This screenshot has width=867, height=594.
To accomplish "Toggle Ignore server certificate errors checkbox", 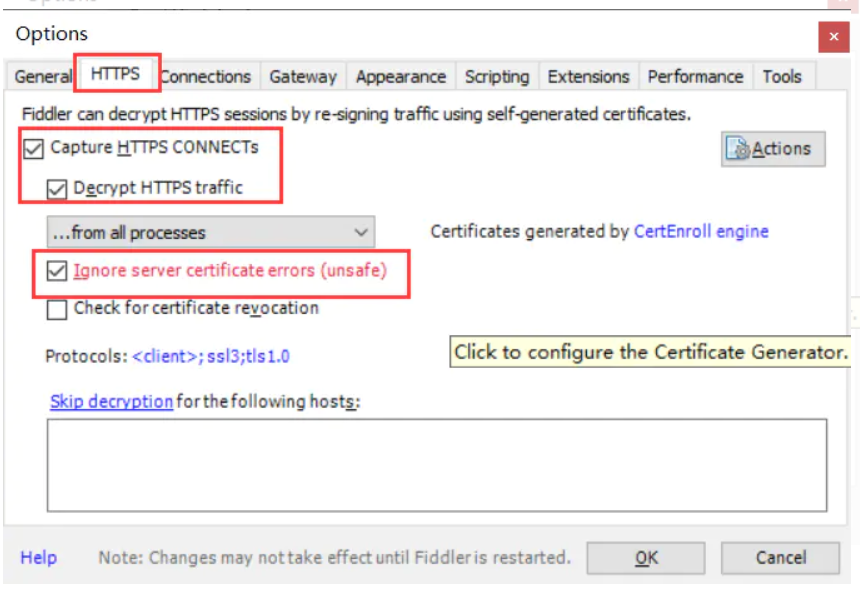I will [x=56, y=271].
